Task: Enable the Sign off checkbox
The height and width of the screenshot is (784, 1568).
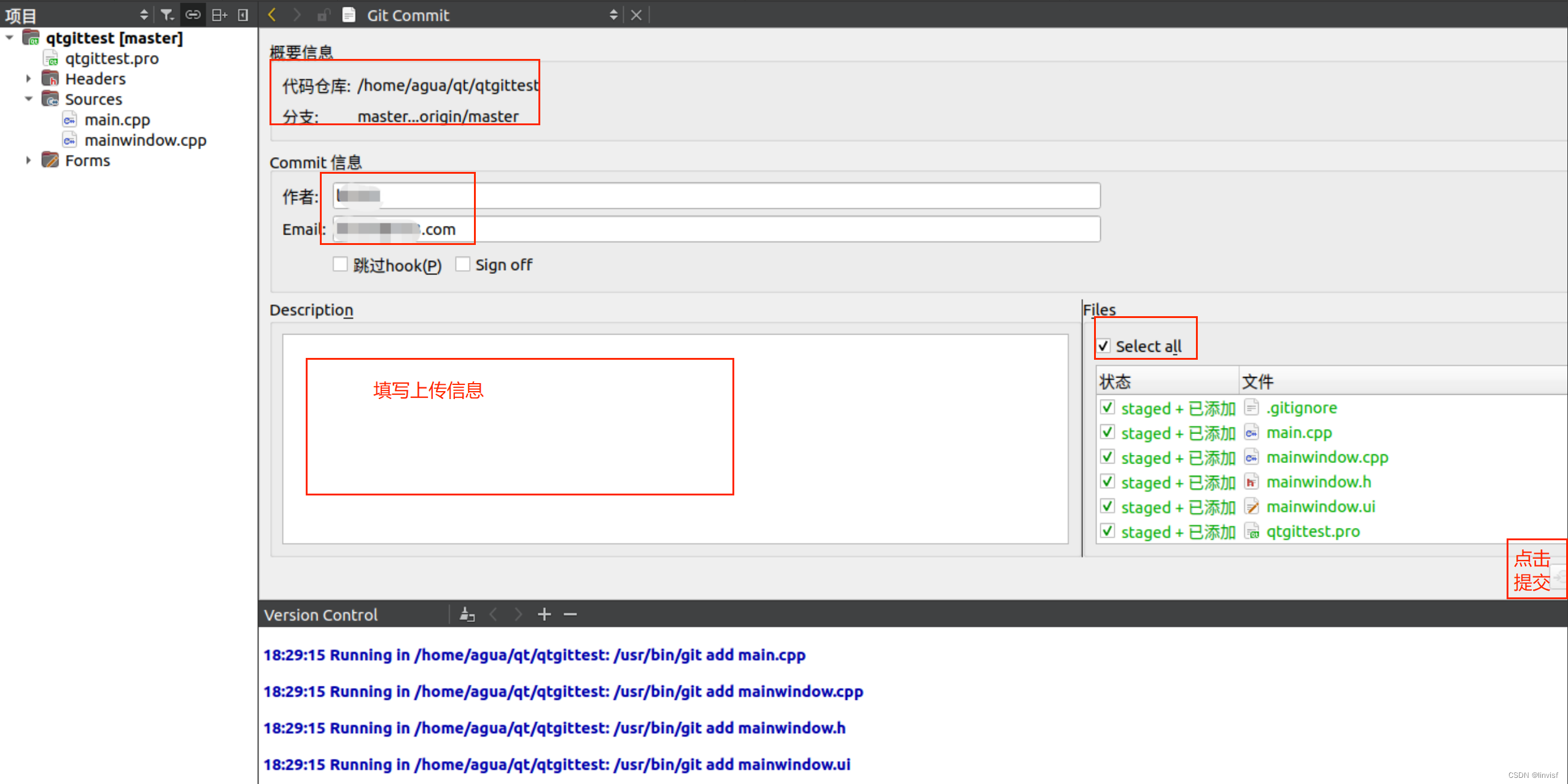Action: click(x=463, y=265)
